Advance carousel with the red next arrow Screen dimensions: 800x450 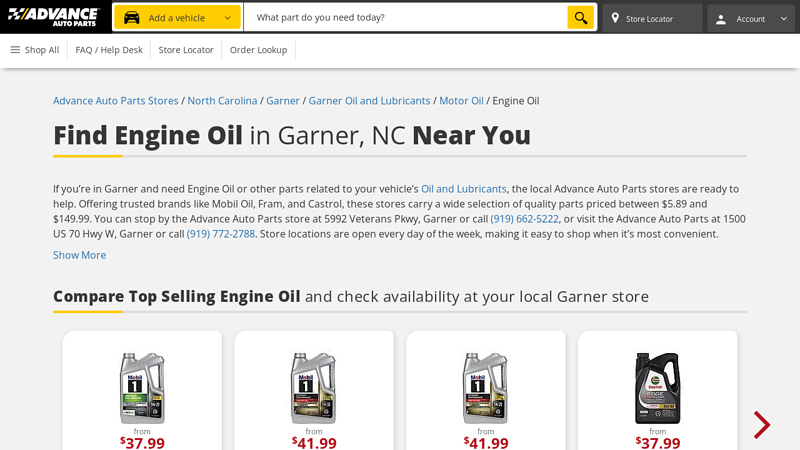pyautogui.click(x=762, y=424)
